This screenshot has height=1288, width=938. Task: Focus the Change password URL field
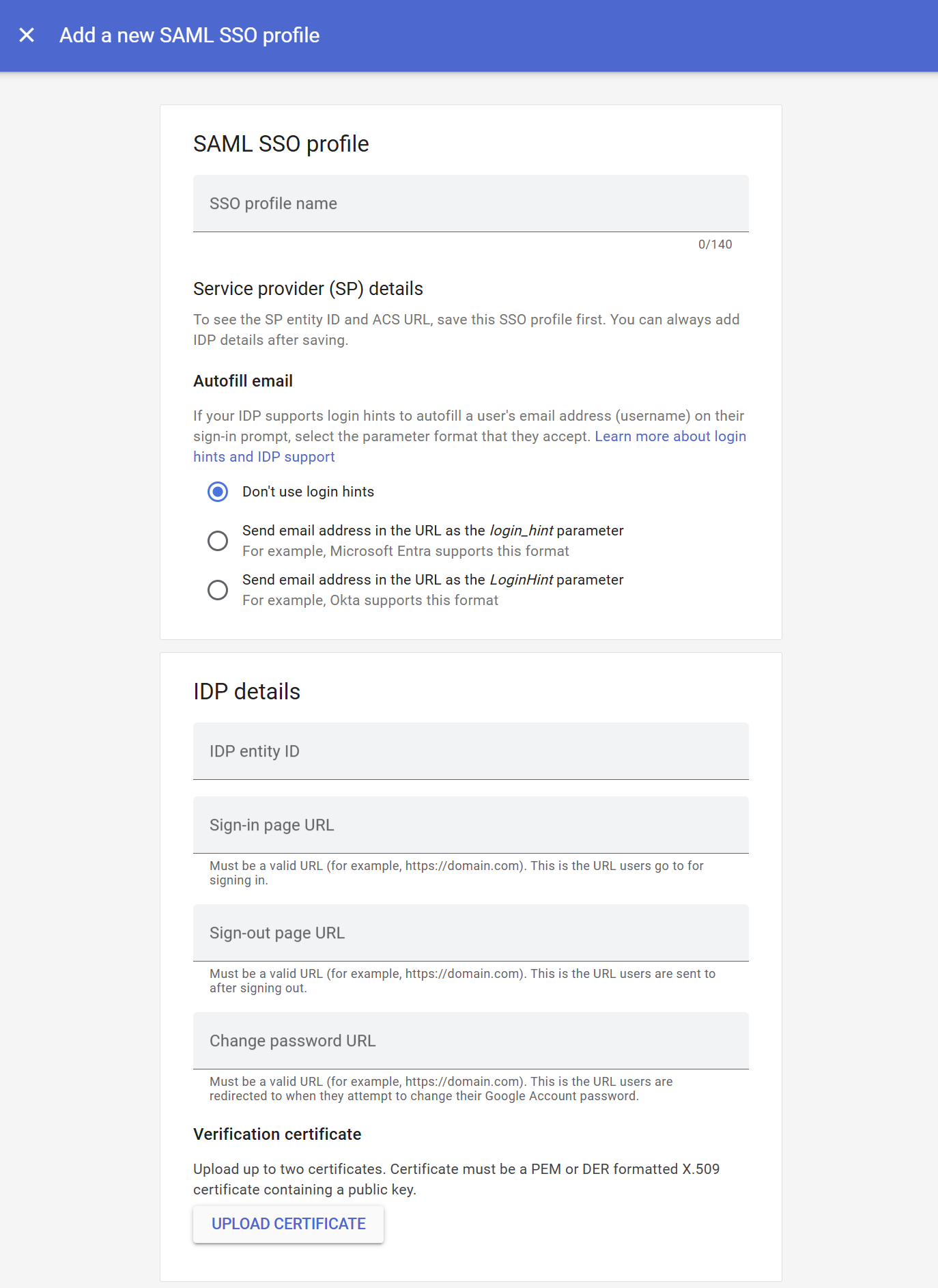point(470,1041)
